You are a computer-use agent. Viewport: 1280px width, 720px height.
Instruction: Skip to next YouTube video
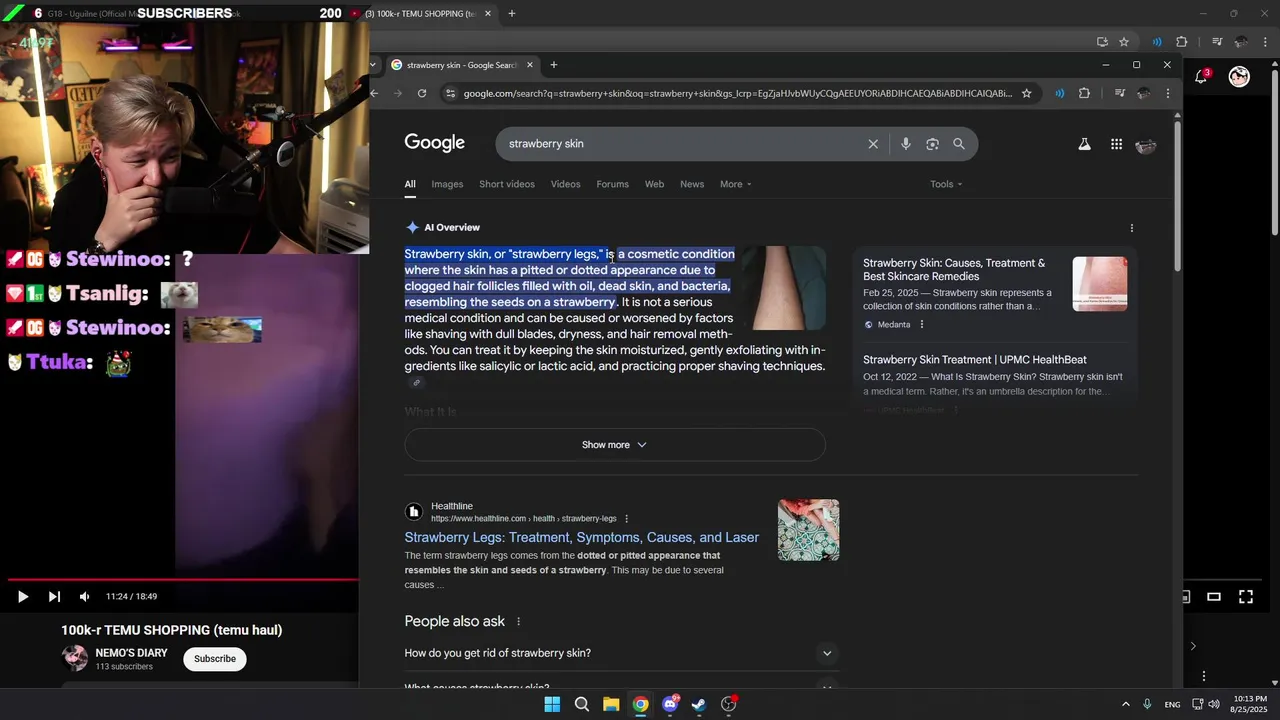tap(54, 597)
